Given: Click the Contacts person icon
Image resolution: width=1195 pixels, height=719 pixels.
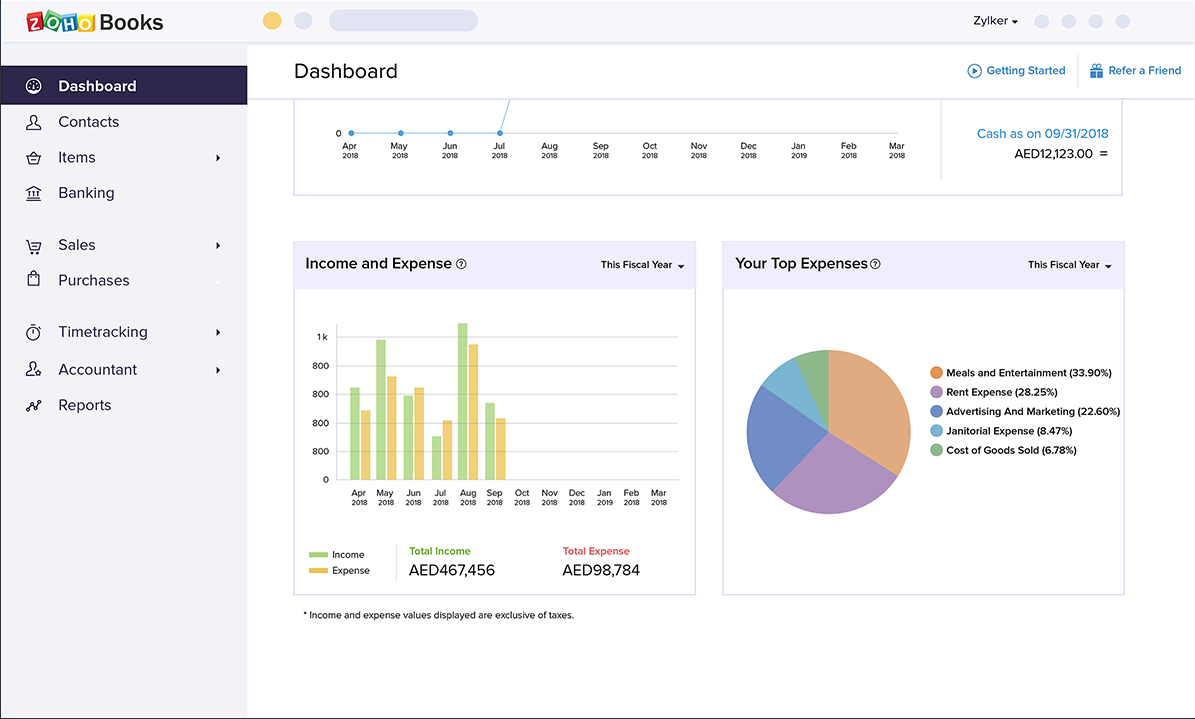Looking at the screenshot, I should [x=34, y=122].
